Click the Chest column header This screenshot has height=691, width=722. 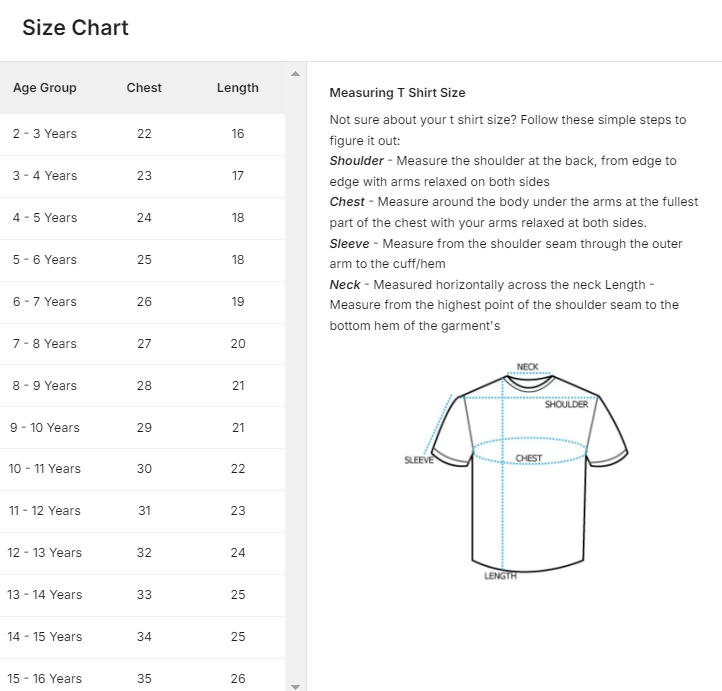[144, 88]
